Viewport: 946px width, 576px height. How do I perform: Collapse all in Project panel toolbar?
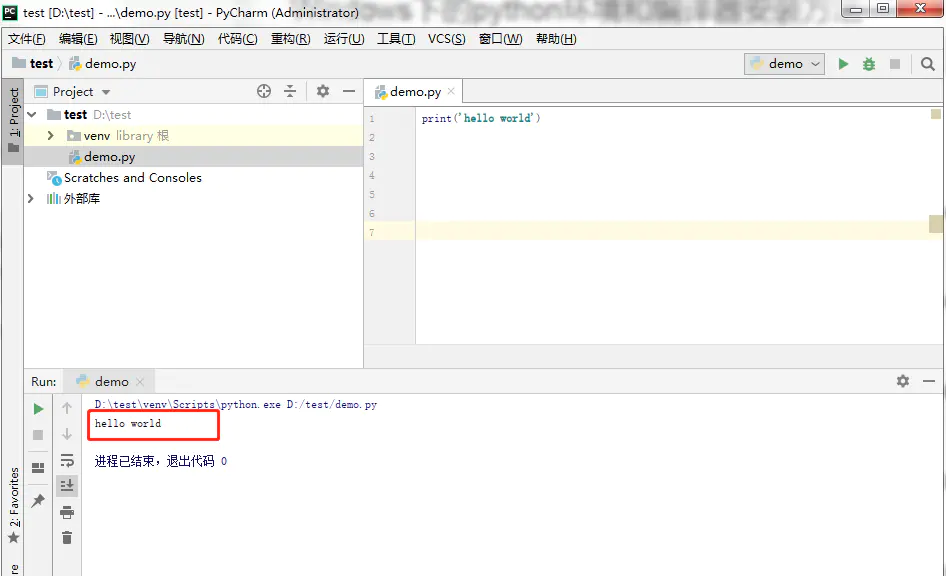click(290, 91)
